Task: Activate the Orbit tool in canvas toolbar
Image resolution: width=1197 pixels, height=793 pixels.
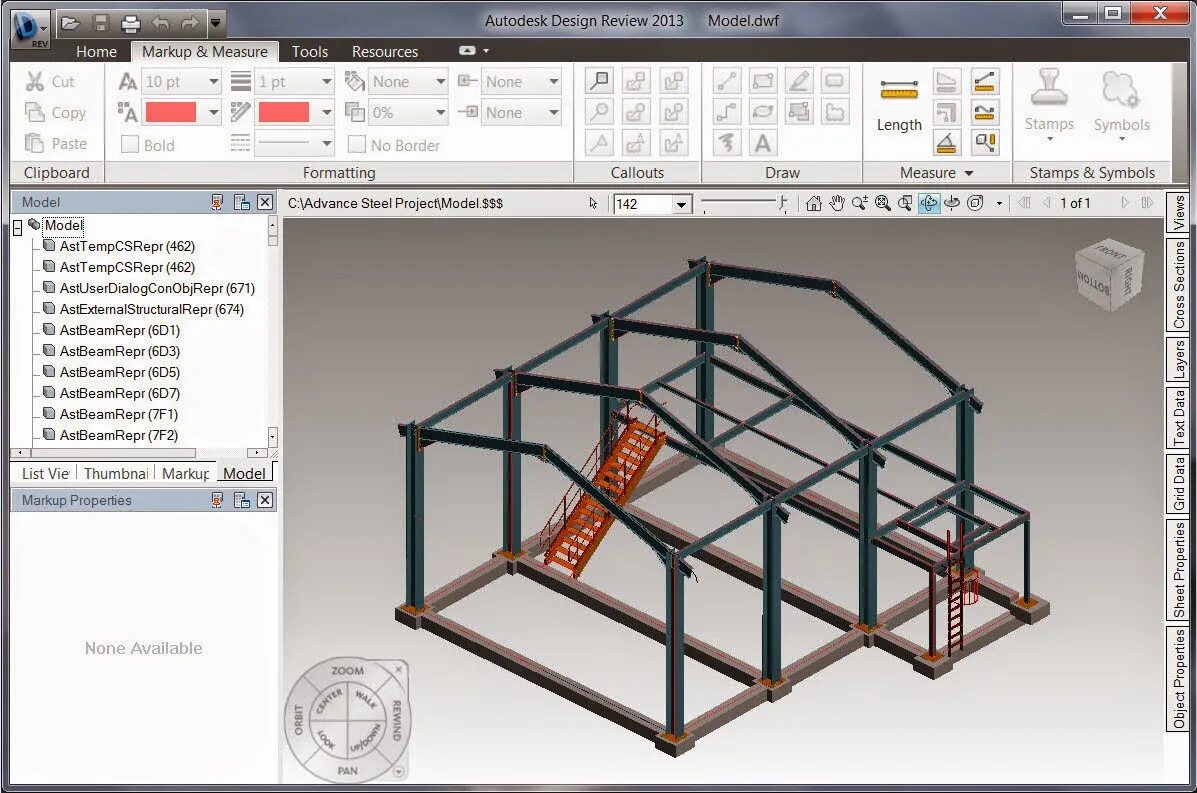Action: coord(928,203)
